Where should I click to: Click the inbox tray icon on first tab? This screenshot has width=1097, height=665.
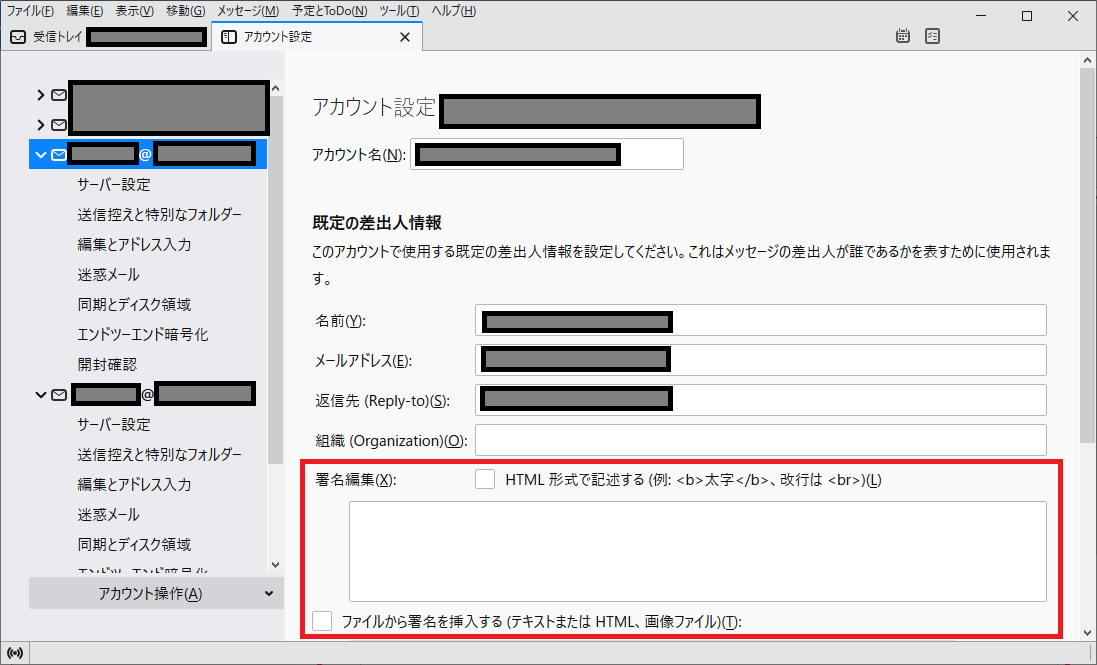[18, 37]
